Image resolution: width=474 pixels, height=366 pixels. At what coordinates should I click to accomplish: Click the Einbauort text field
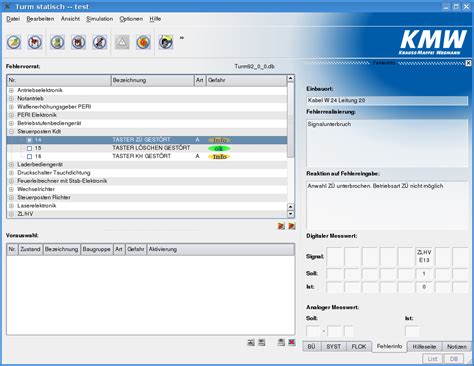pos(387,100)
